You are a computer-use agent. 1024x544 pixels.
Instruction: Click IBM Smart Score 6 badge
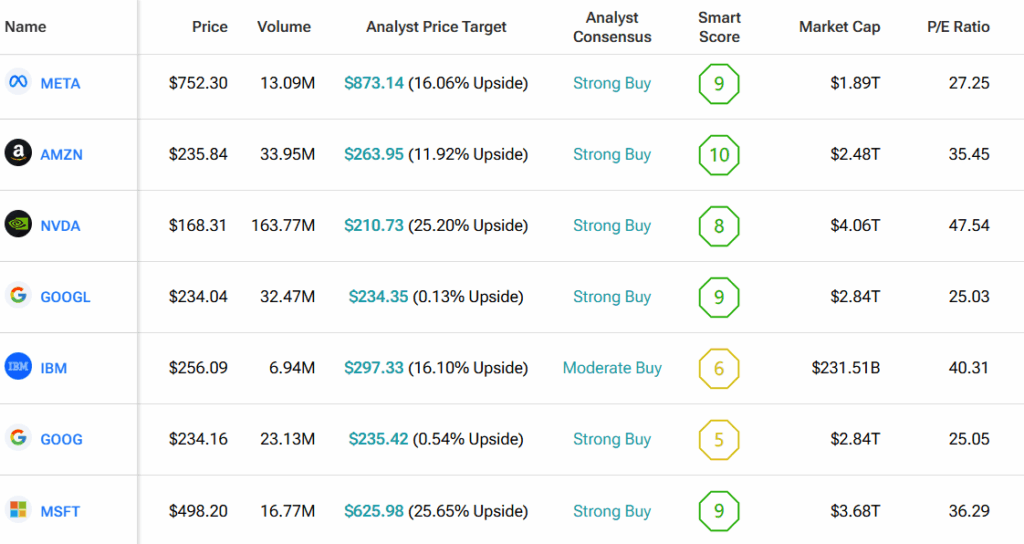click(x=719, y=368)
